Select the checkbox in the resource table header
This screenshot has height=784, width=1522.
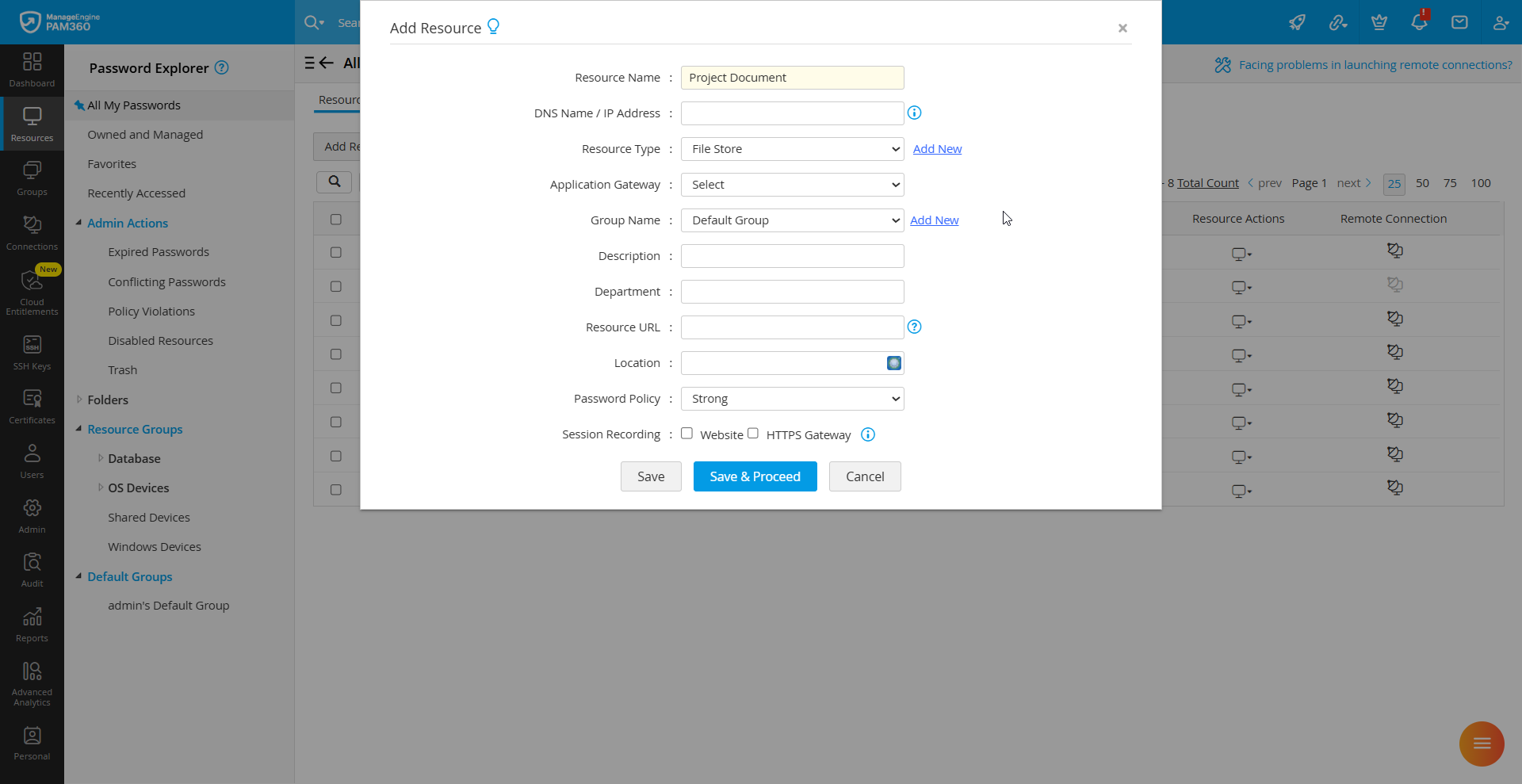coord(337,219)
